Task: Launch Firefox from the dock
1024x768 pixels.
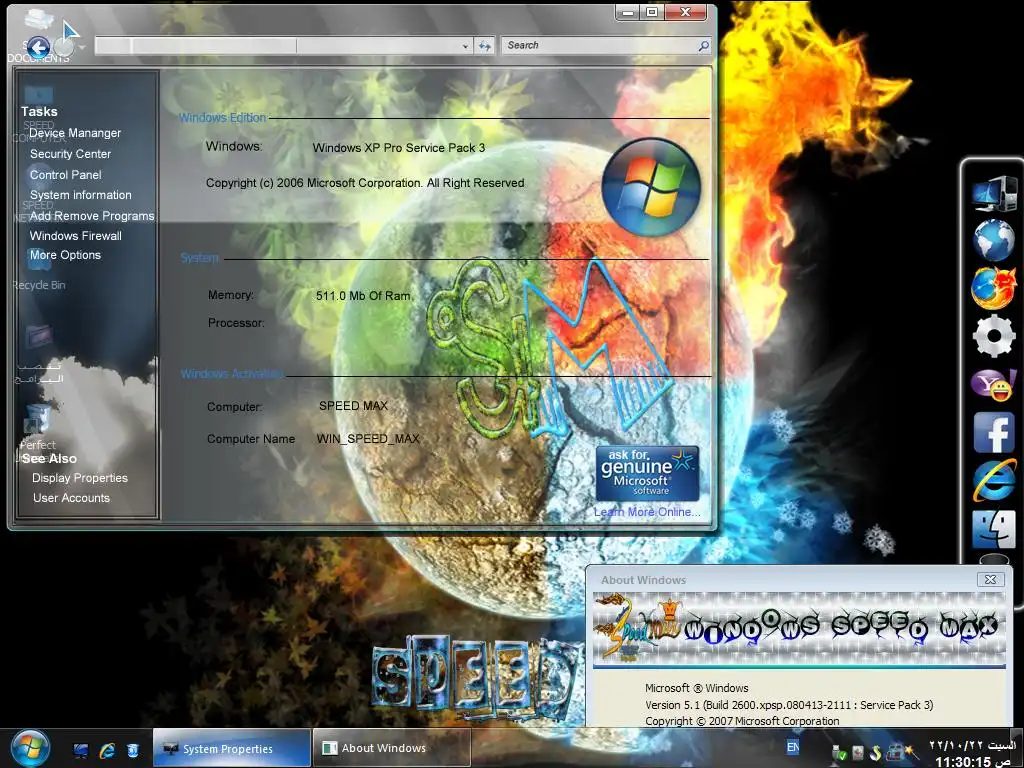Action: click(x=993, y=287)
